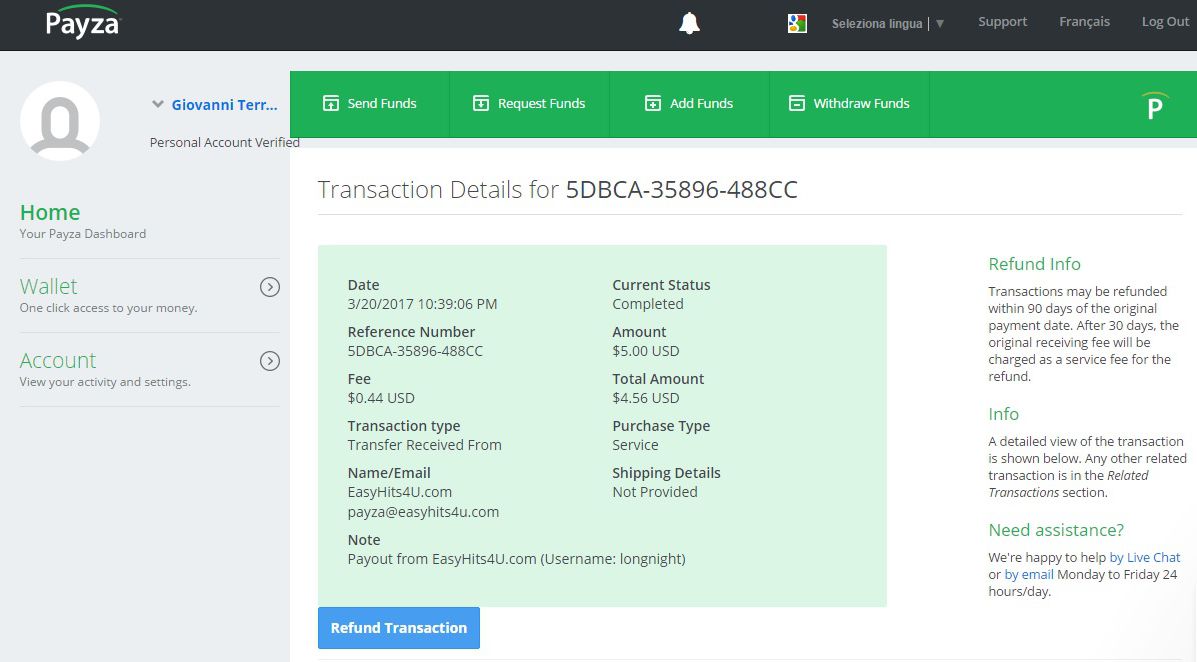Switch language to Français
The image size is (1197, 662).
point(1084,22)
